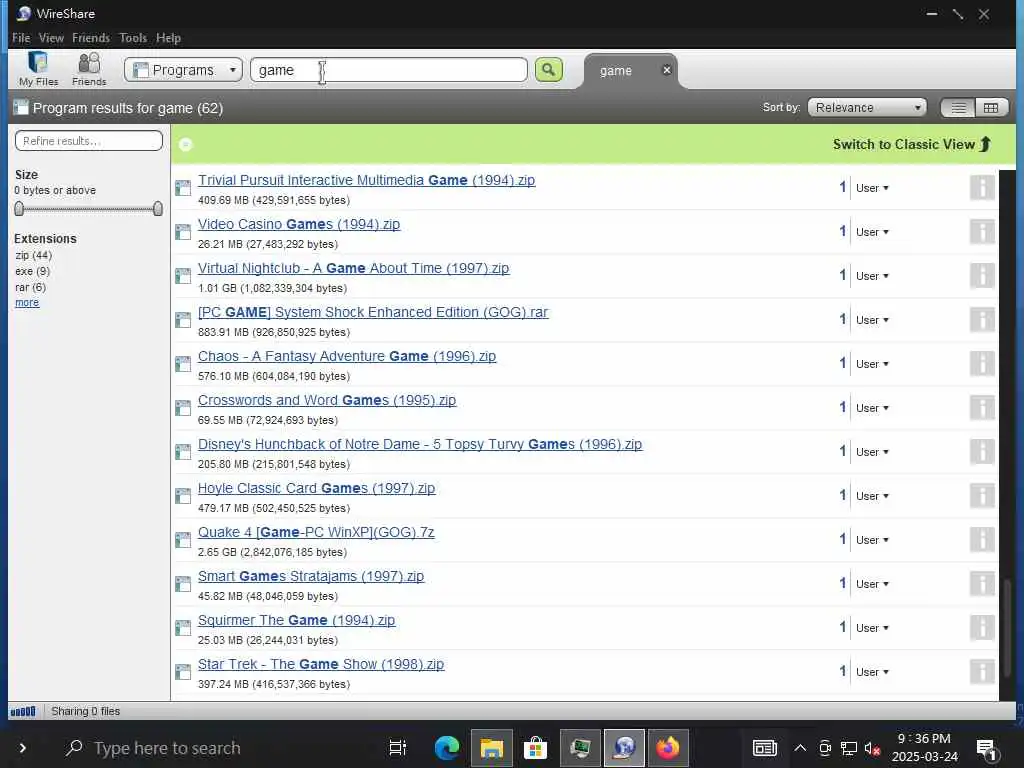The height and width of the screenshot is (768, 1024).
Task: Open info for Star Trek Game Show
Action: click(982, 671)
